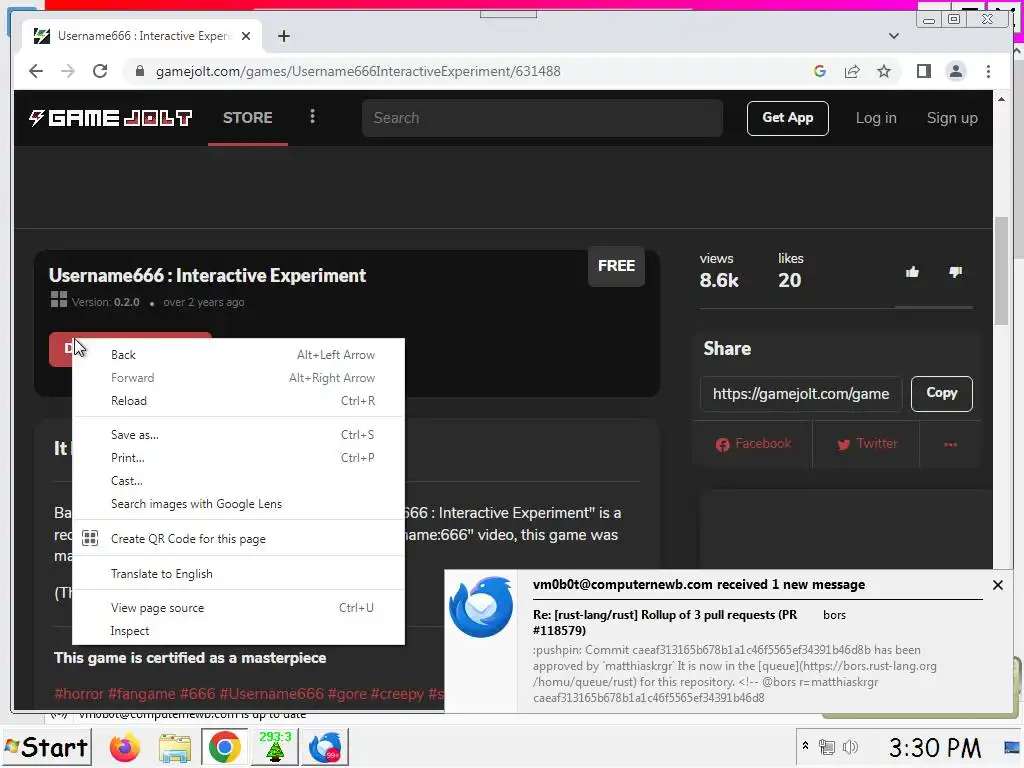Open the Google icon in address bar
The width and height of the screenshot is (1024, 768).
click(x=820, y=71)
